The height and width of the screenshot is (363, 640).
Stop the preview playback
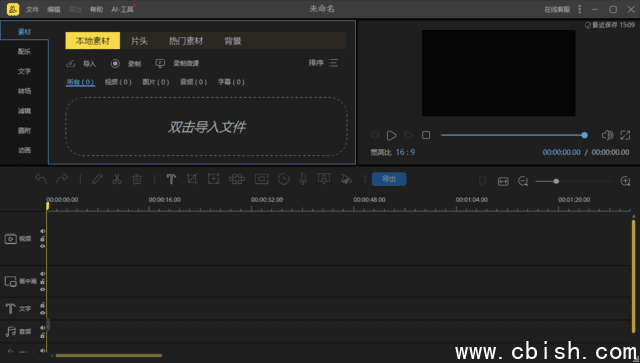pos(426,135)
